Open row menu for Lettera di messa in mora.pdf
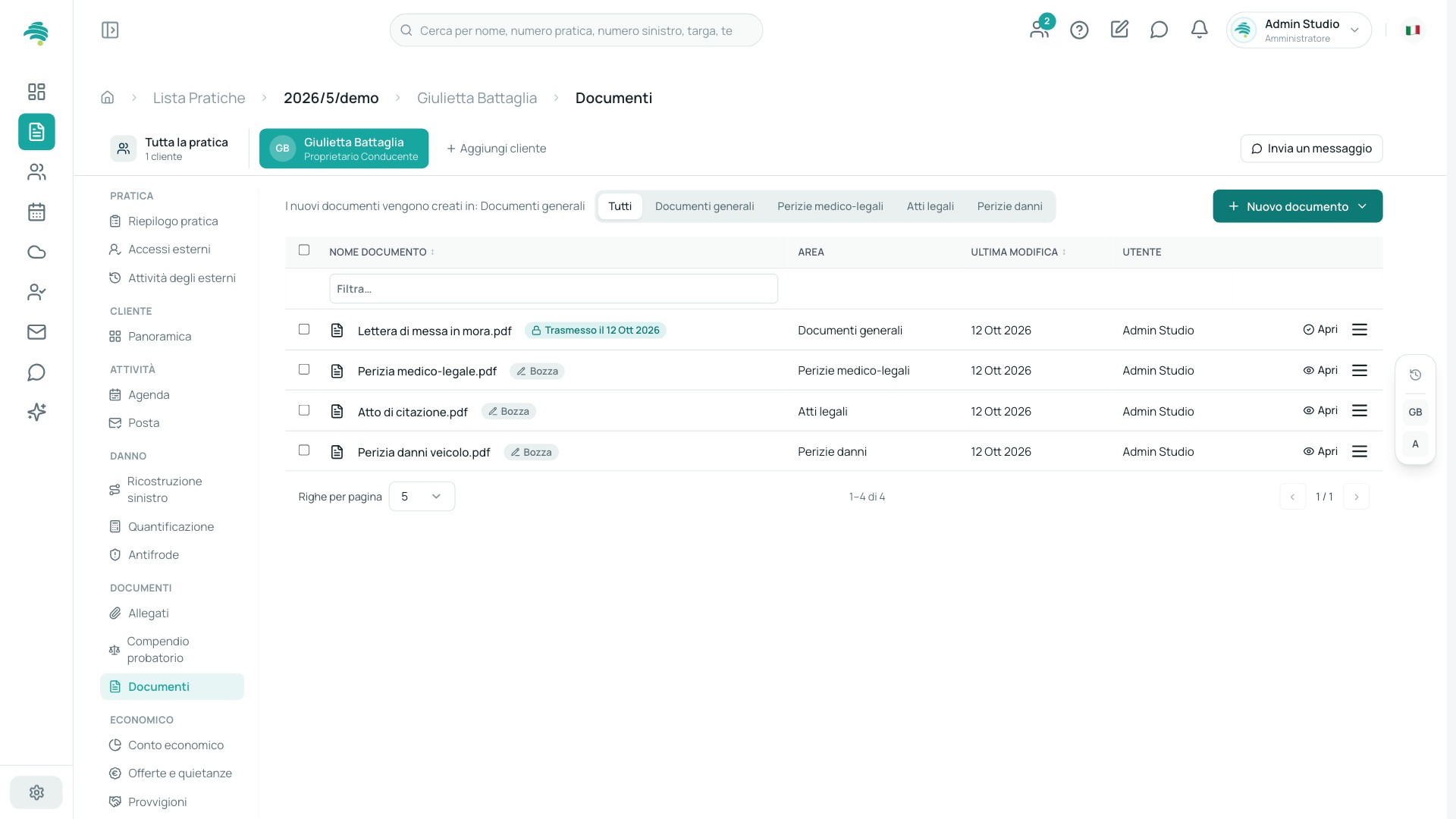The height and width of the screenshot is (819, 1456). (1360, 330)
